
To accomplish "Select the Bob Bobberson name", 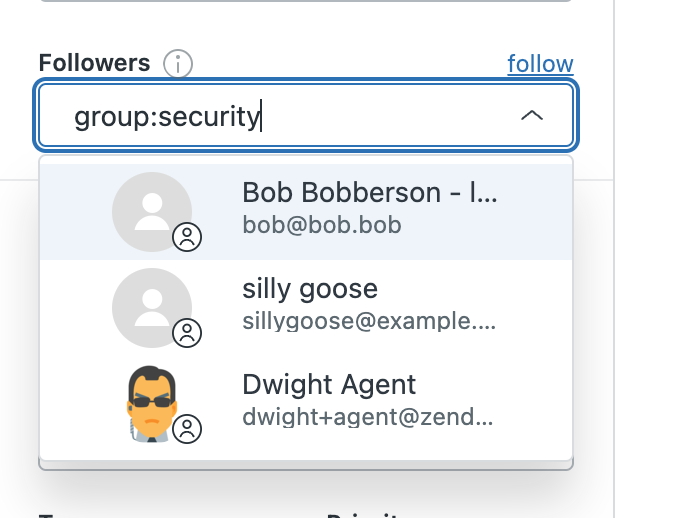I will click(370, 193).
